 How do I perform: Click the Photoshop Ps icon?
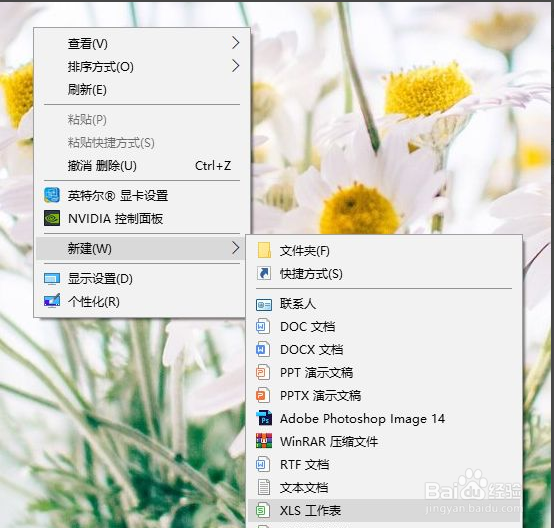click(264, 418)
